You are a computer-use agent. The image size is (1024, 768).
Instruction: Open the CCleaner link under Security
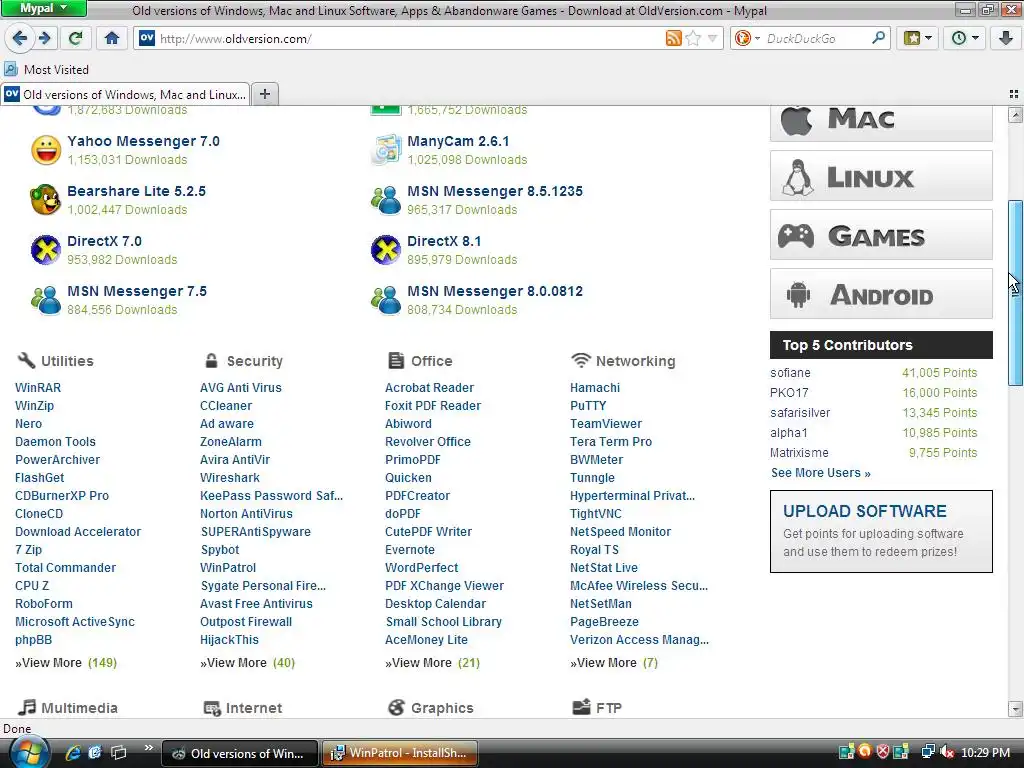(x=226, y=406)
